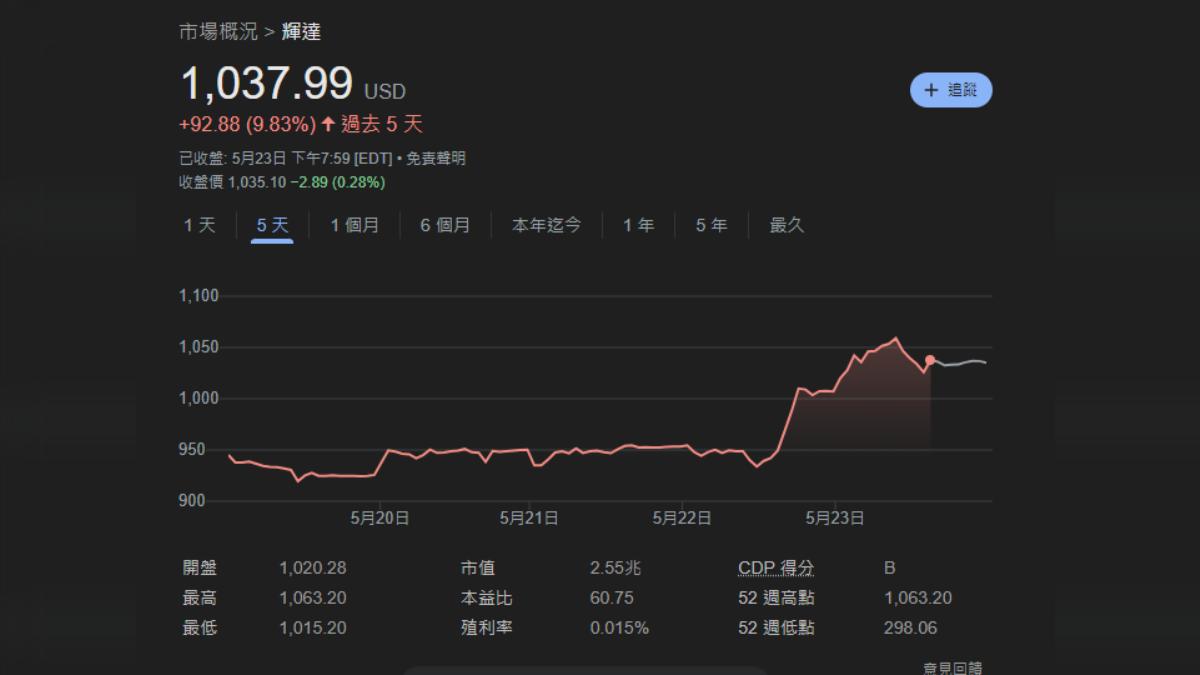This screenshot has width=1200, height=675.
Task: Click the 5月20日 date label on chart axis
Action: (x=379, y=518)
